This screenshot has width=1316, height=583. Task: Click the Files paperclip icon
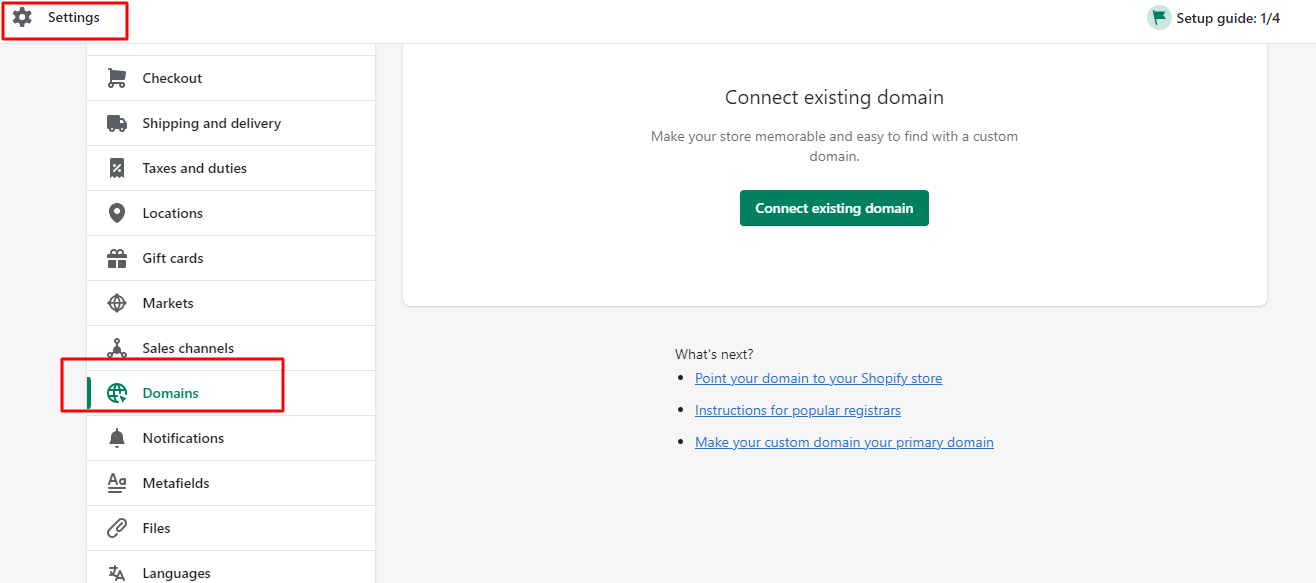pos(116,527)
